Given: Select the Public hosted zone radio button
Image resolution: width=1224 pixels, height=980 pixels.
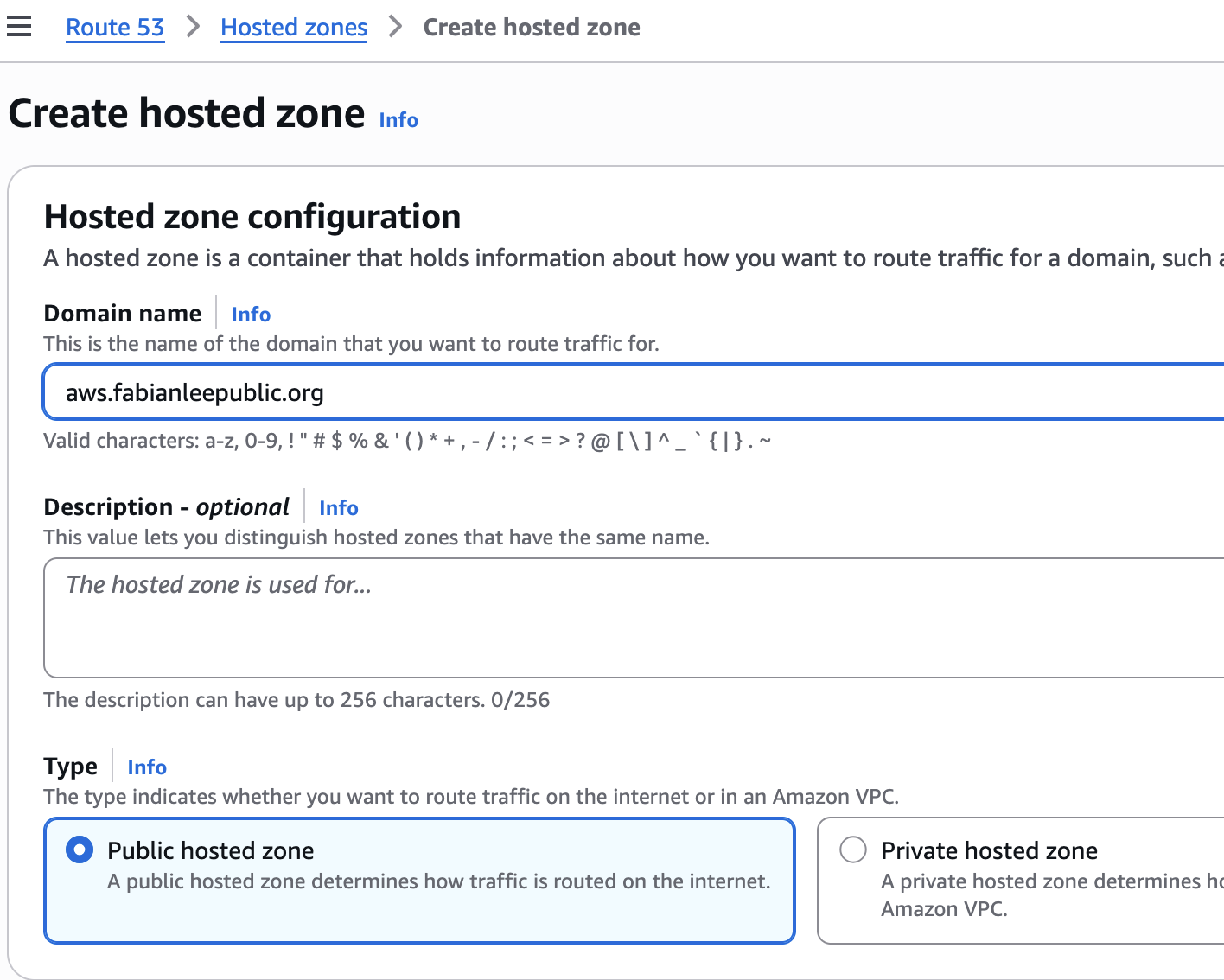Looking at the screenshot, I should [x=80, y=850].
